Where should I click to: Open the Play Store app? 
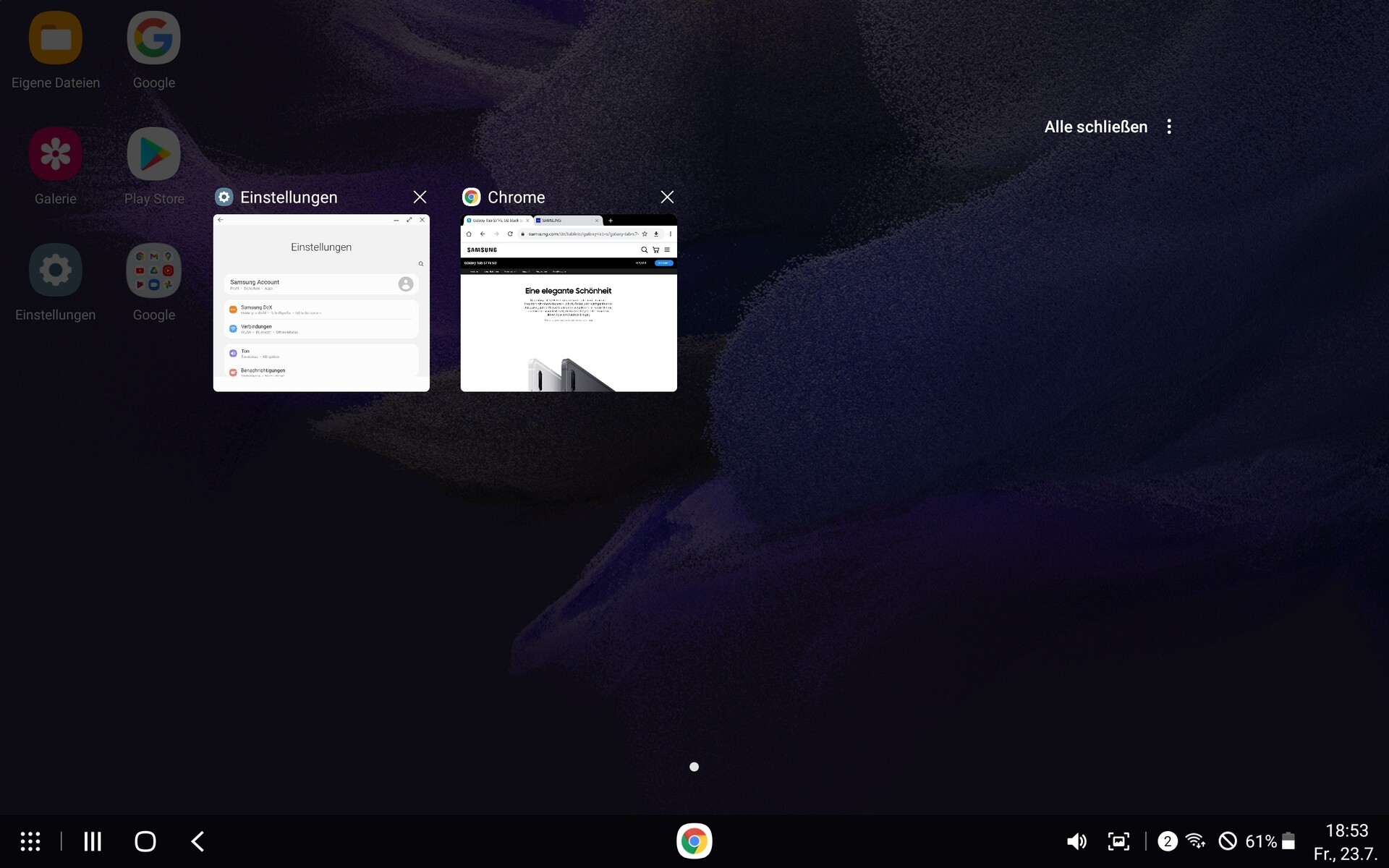153,154
